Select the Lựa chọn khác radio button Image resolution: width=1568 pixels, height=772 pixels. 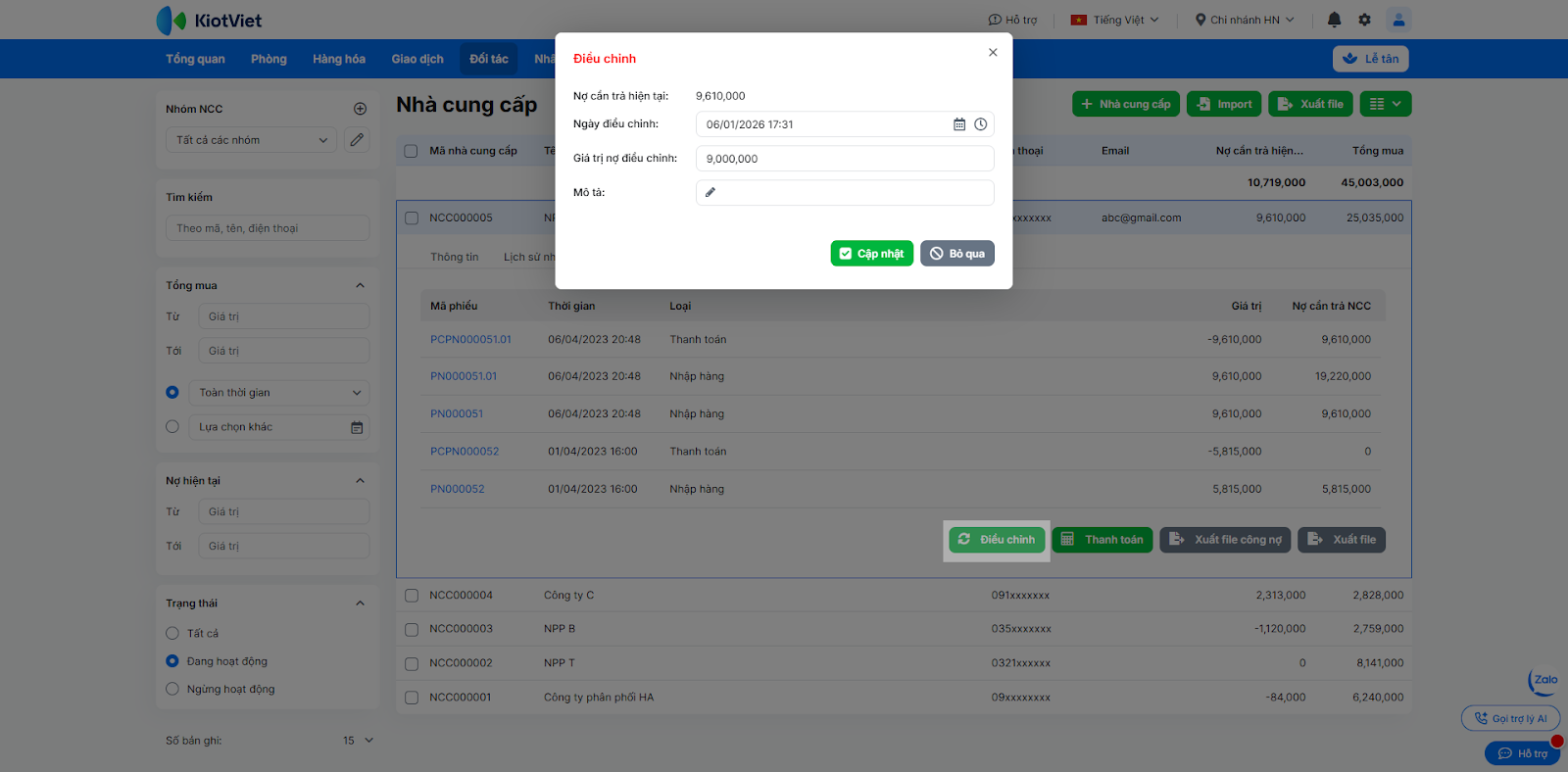(x=172, y=426)
